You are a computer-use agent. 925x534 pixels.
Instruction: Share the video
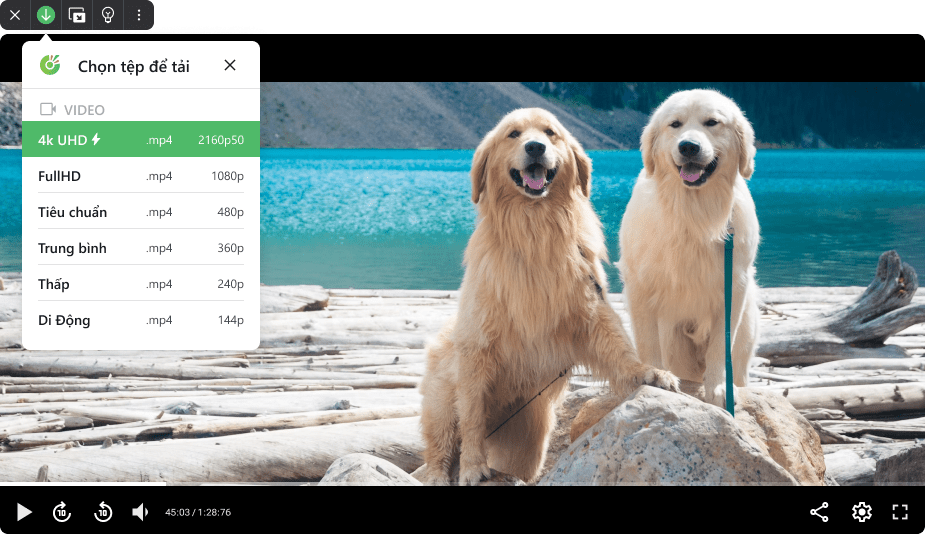(x=819, y=512)
